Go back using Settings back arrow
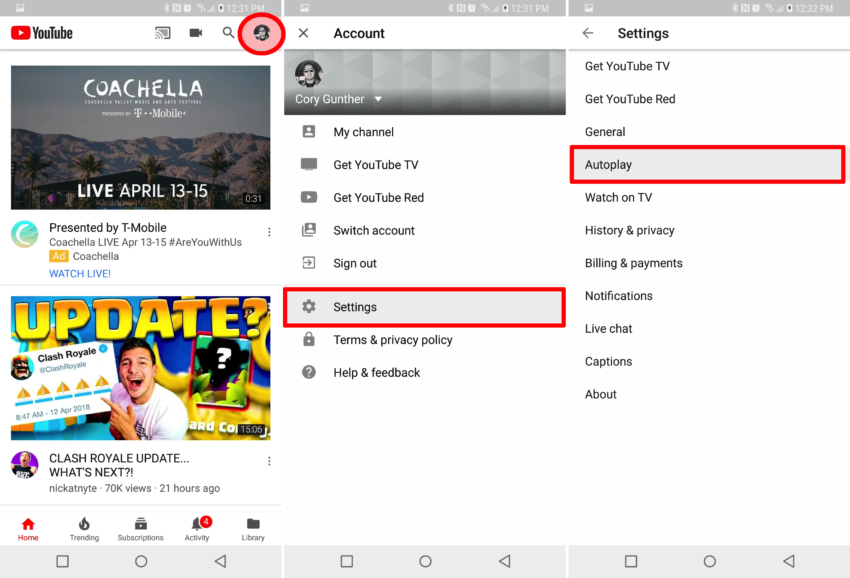 point(588,33)
